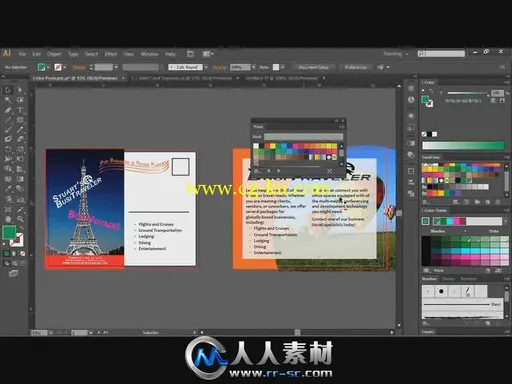Select the Zoom tool
This screenshot has width=512, height=384.
coord(20,219)
